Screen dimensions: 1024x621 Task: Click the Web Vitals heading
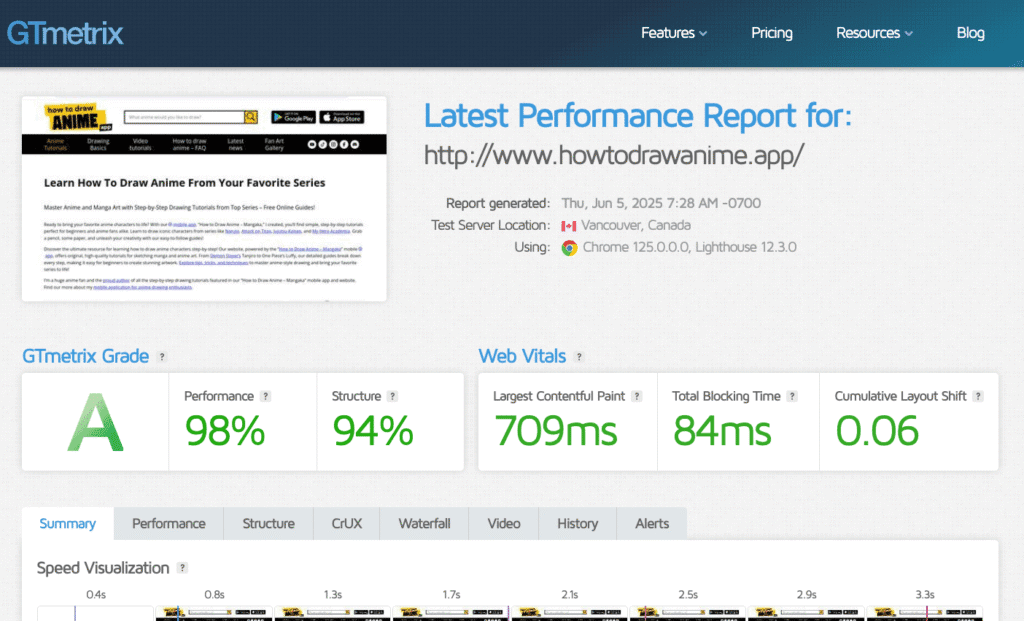point(522,357)
